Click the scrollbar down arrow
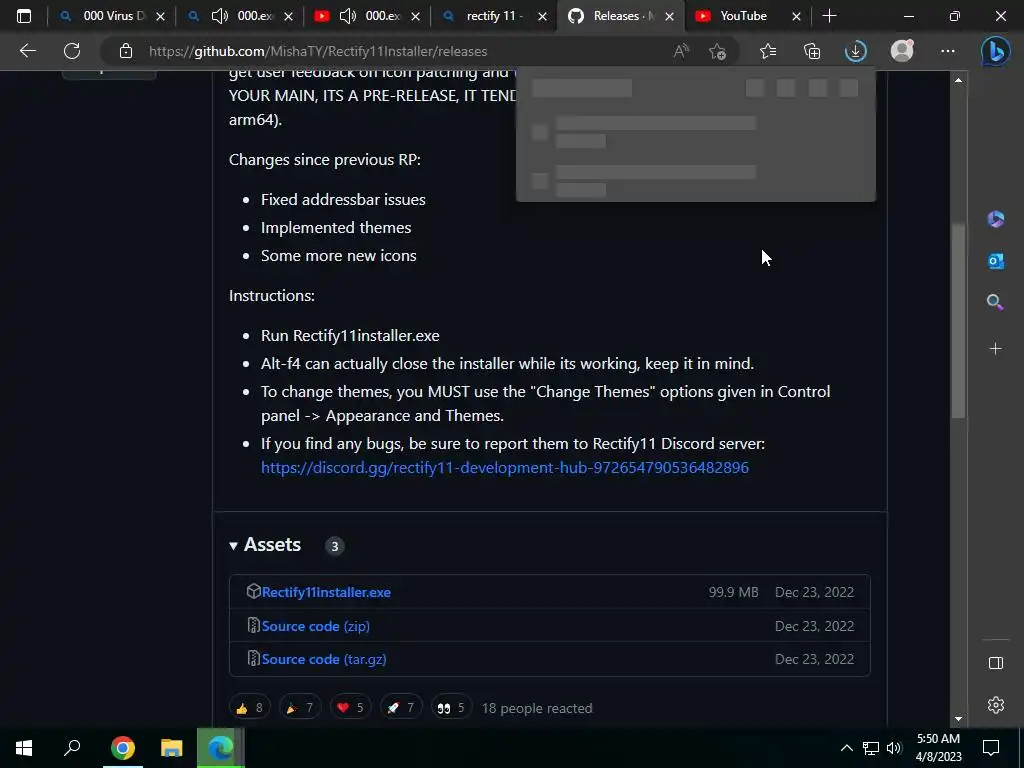The width and height of the screenshot is (1024, 768). [x=958, y=719]
